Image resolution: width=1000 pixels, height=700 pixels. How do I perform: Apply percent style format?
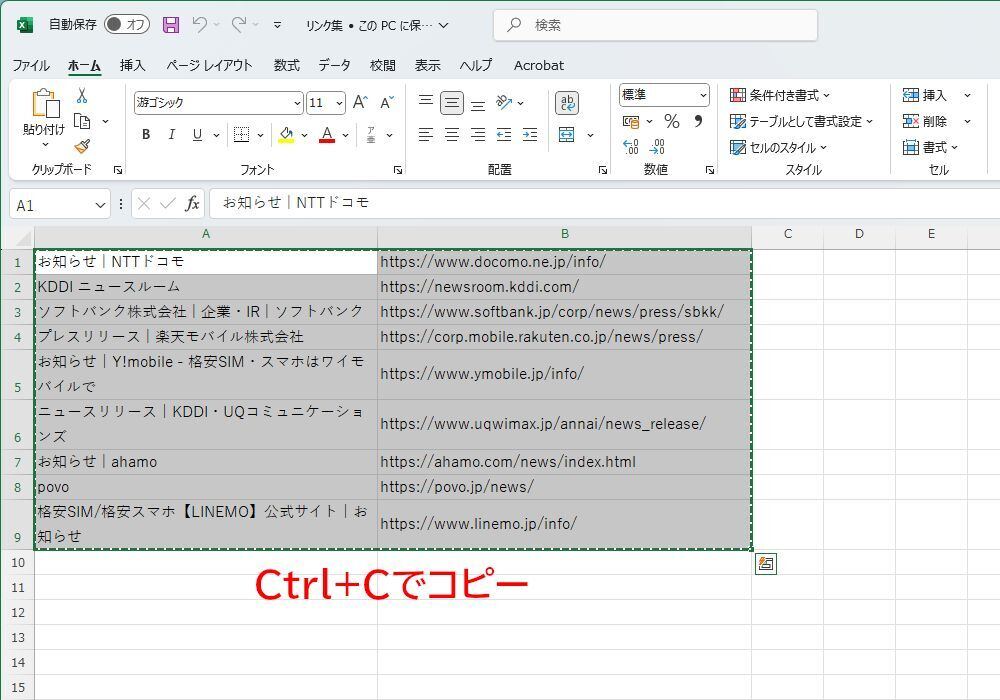coord(672,120)
